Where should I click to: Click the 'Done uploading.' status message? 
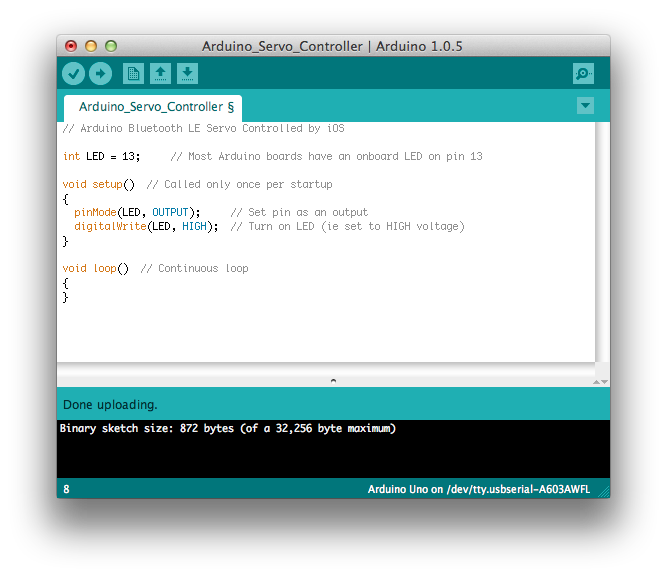[x=110, y=405]
